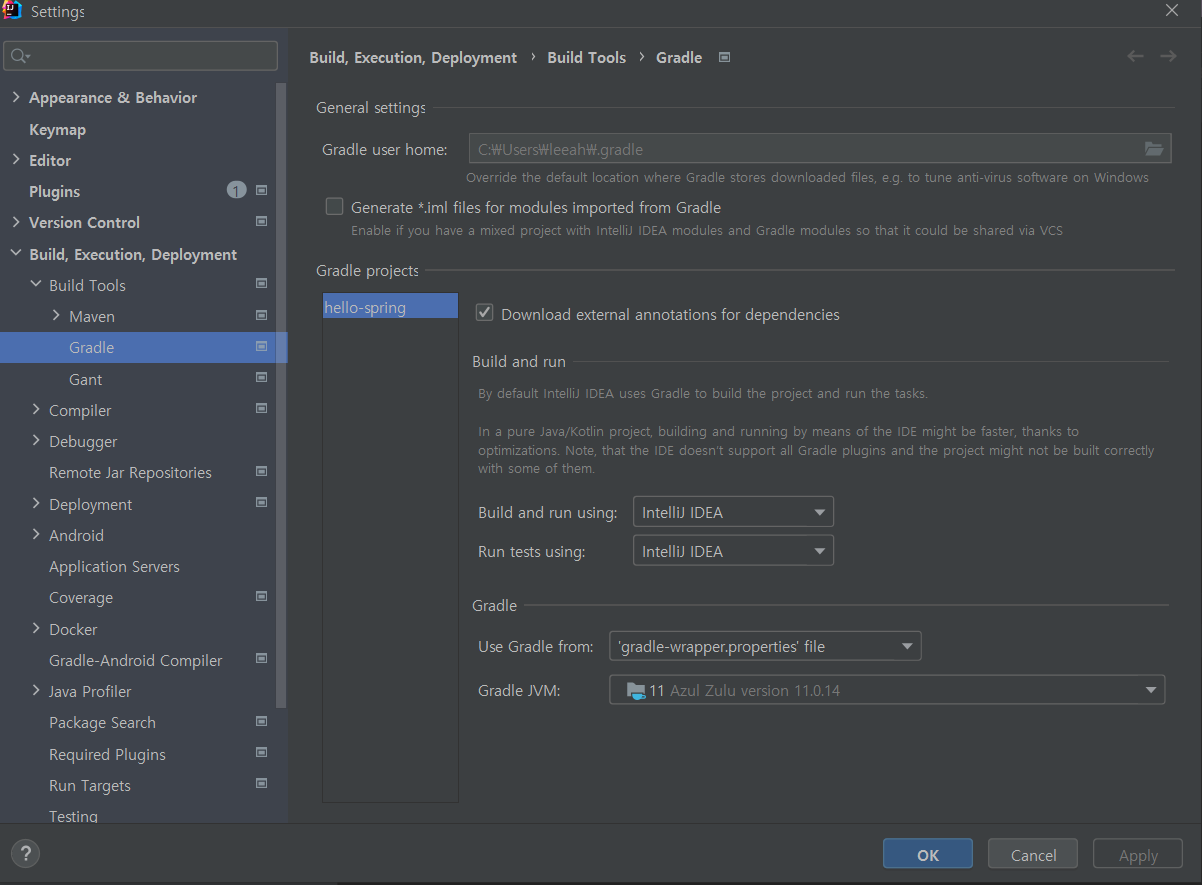The width and height of the screenshot is (1202, 885).
Task: Navigate to Build Tools via the breadcrumb
Action: point(586,57)
